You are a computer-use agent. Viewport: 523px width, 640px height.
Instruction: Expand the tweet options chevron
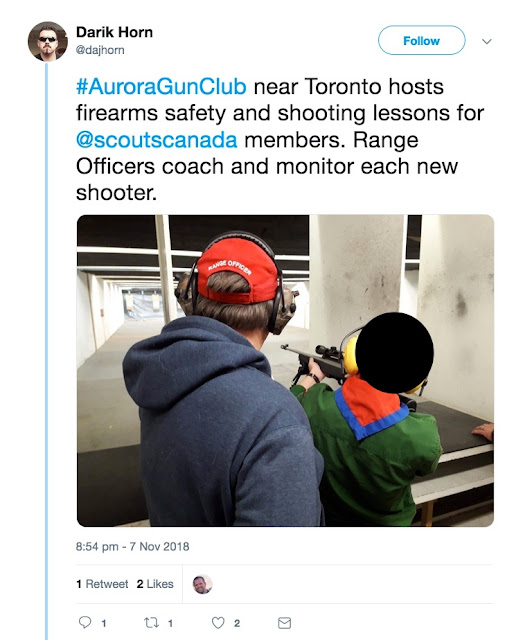coord(487,41)
